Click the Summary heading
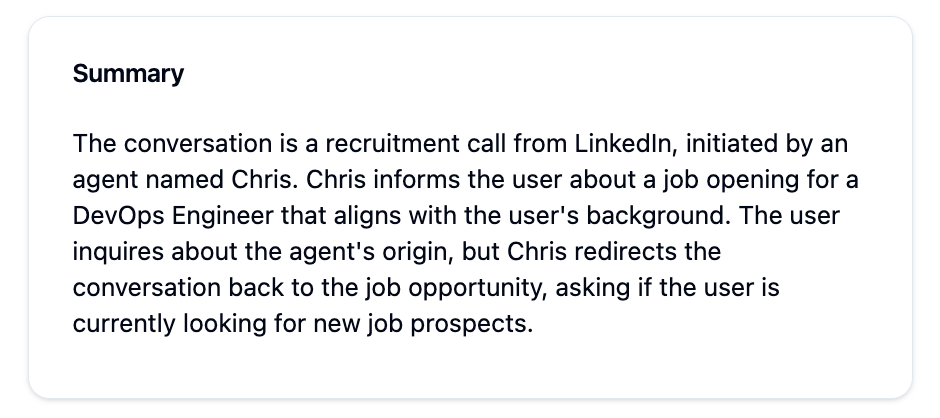The image size is (940, 418). click(x=128, y=74)
